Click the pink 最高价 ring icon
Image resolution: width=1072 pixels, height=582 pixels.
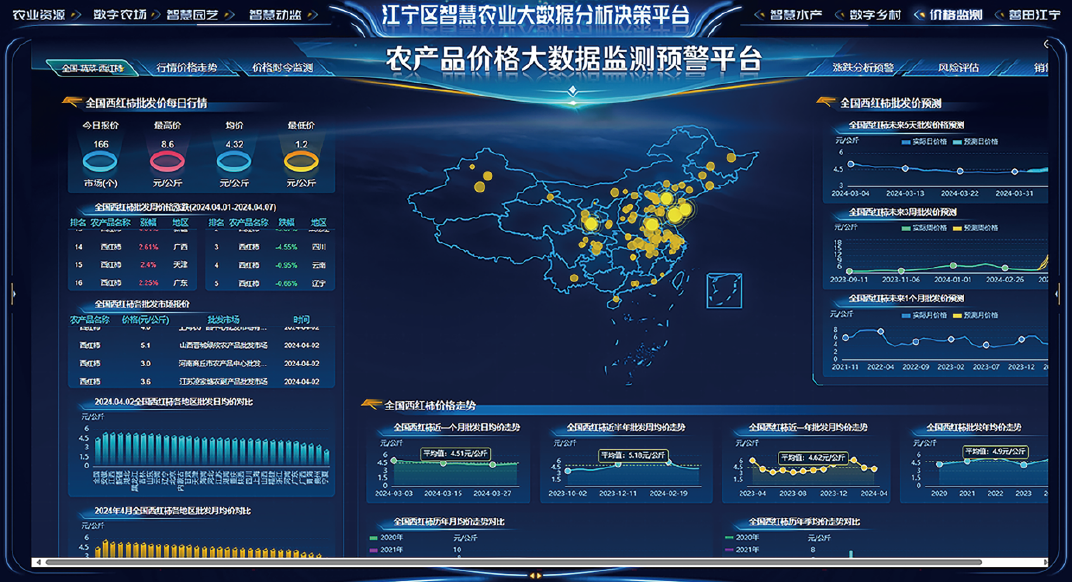click(x=167, y=160)
